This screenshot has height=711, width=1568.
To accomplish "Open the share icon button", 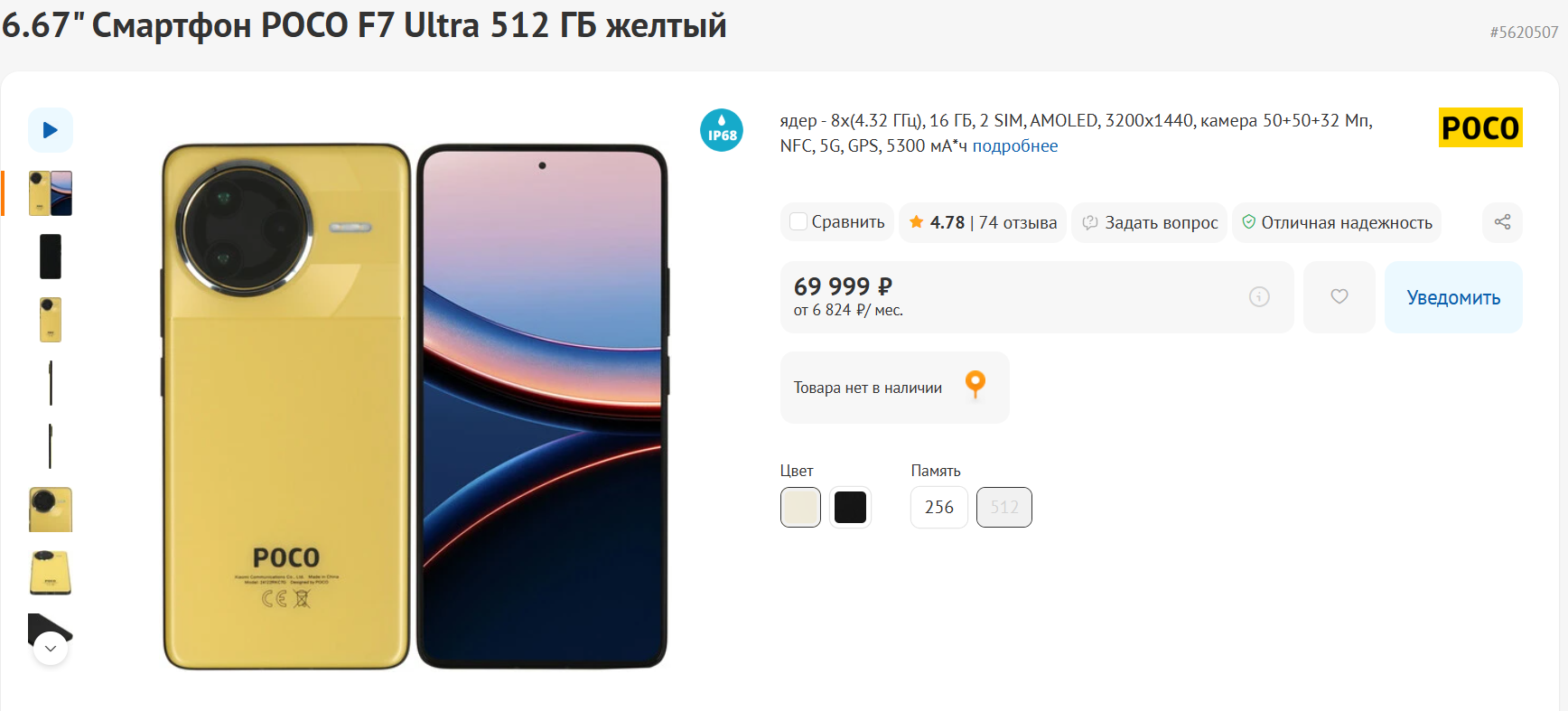I will tap(1502, 222).
